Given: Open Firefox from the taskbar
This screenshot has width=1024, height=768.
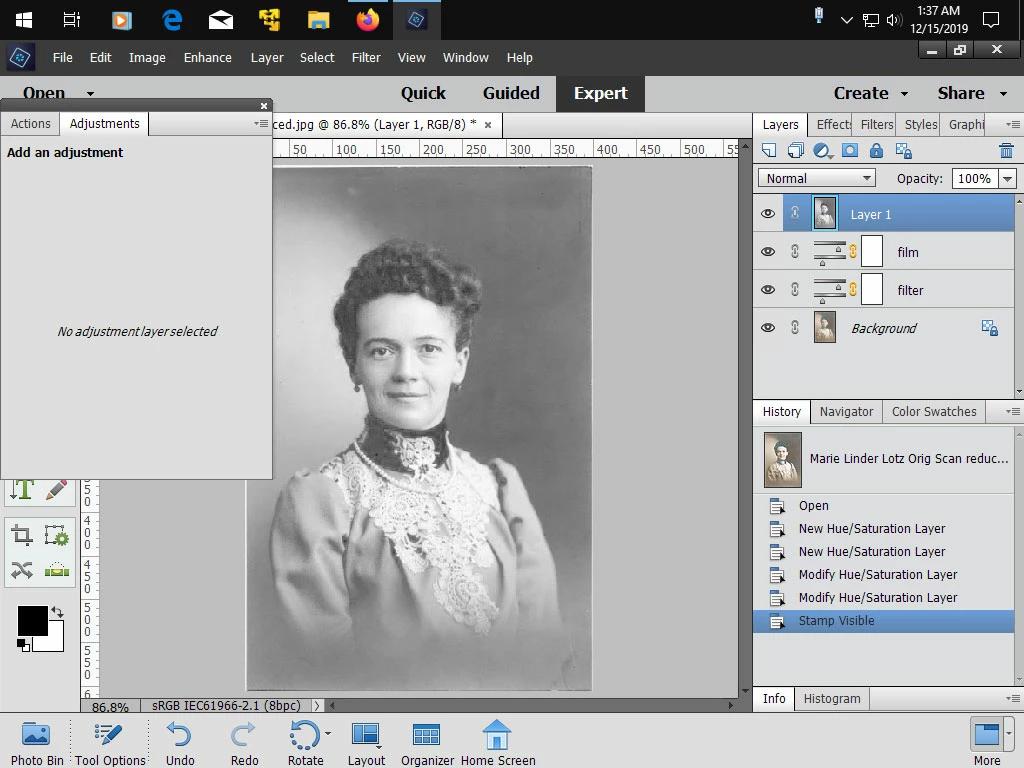Looking at the screenshot, I should tap(368, 20).
